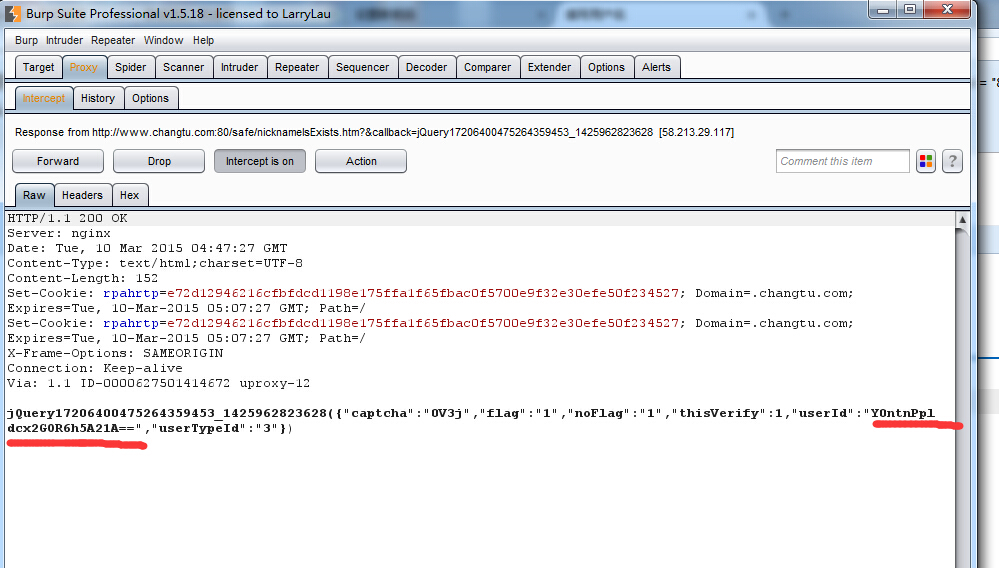The width and height of the screenshot is (999, 568).
Task: Switch to the Spider tab
Action: (131, 67)
